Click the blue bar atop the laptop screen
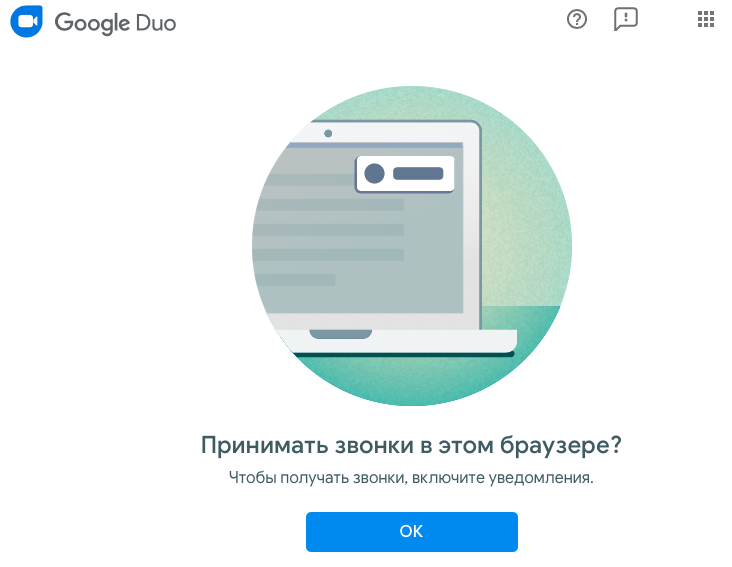This screenshot has width=732, height=567. click(x=375, y=145)
